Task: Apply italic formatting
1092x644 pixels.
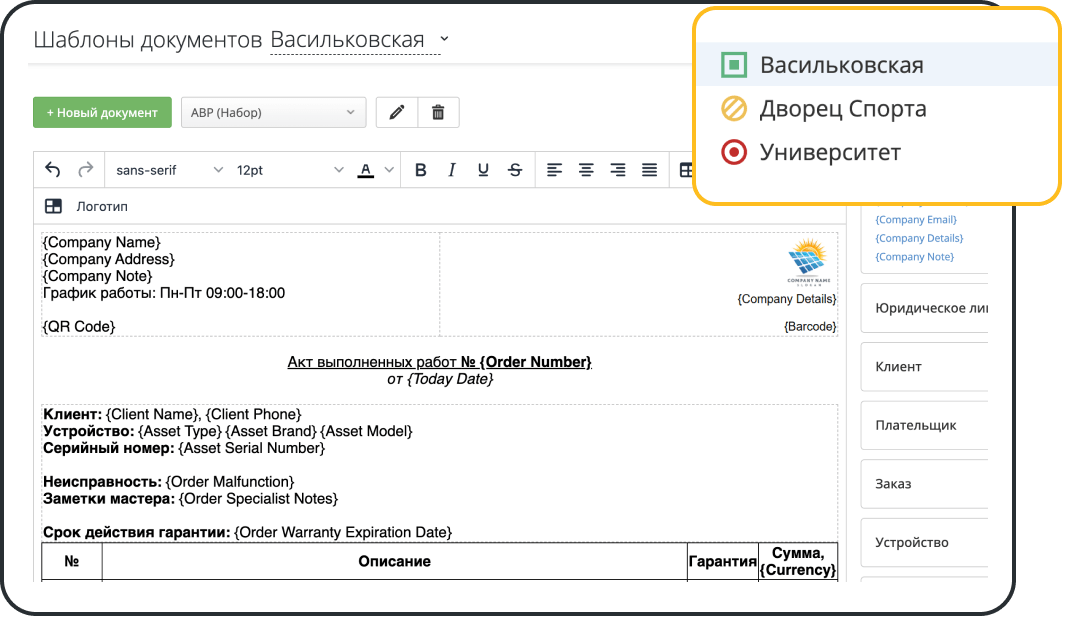Action: (452, 169)
